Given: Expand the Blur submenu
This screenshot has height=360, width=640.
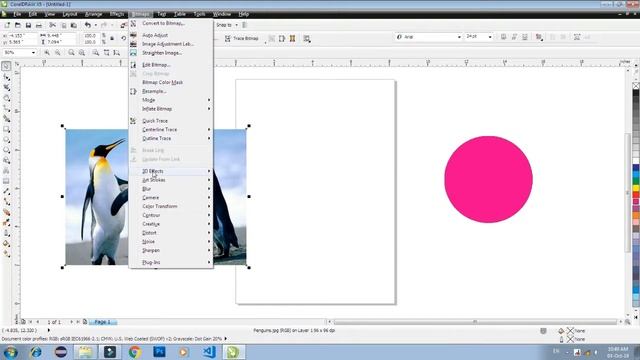Looking at the screenshot, I should tap(171, 189).
